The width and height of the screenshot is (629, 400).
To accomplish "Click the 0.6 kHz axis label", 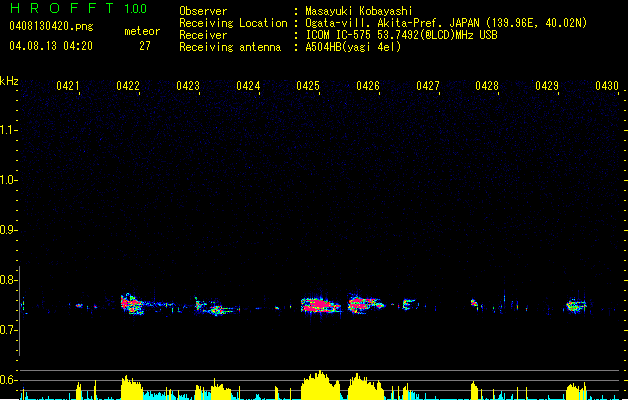I will pos(8,380).
